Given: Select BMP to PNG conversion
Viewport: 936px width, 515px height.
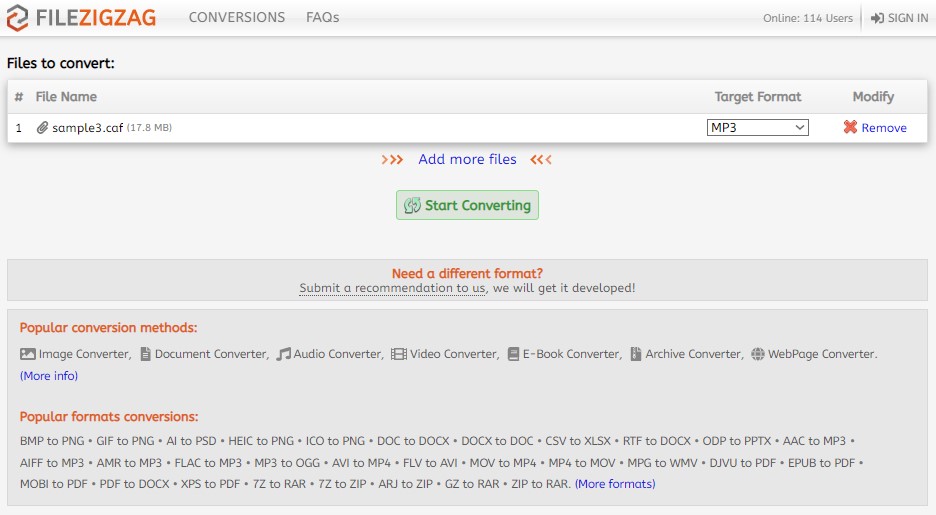Looking at the screenshot, I should click(x=52, y=441).
